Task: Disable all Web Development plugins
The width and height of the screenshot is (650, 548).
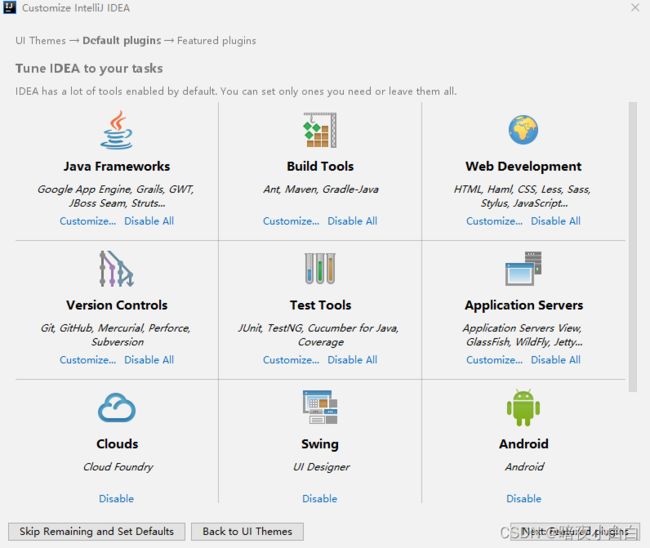Action: pos(555,221)
